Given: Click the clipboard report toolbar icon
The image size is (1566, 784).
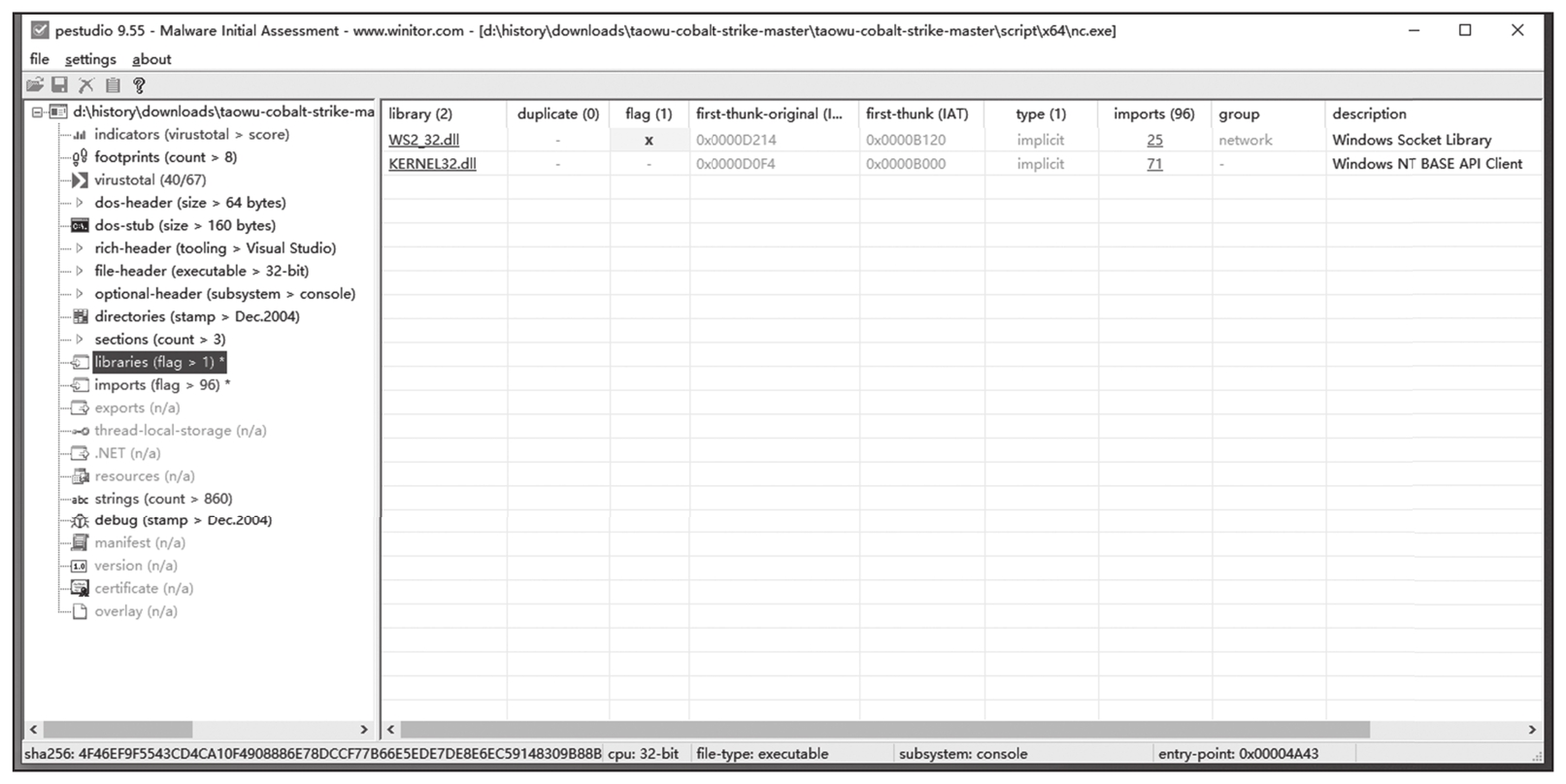Looking at the screenshot, I should [113, 85].
